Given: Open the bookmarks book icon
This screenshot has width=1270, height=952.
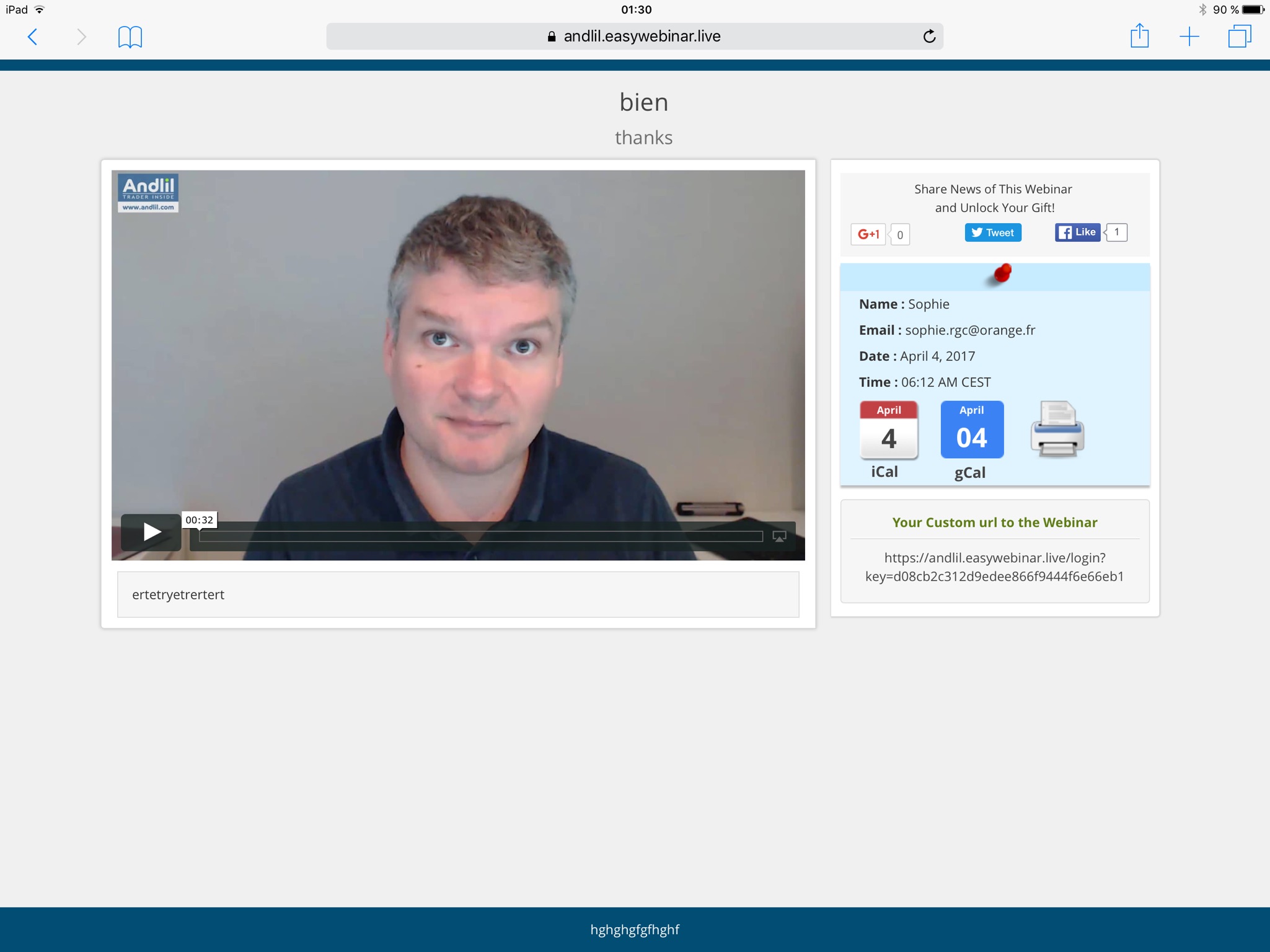Looking at the screenshot, I should click(x=130, y=37).
